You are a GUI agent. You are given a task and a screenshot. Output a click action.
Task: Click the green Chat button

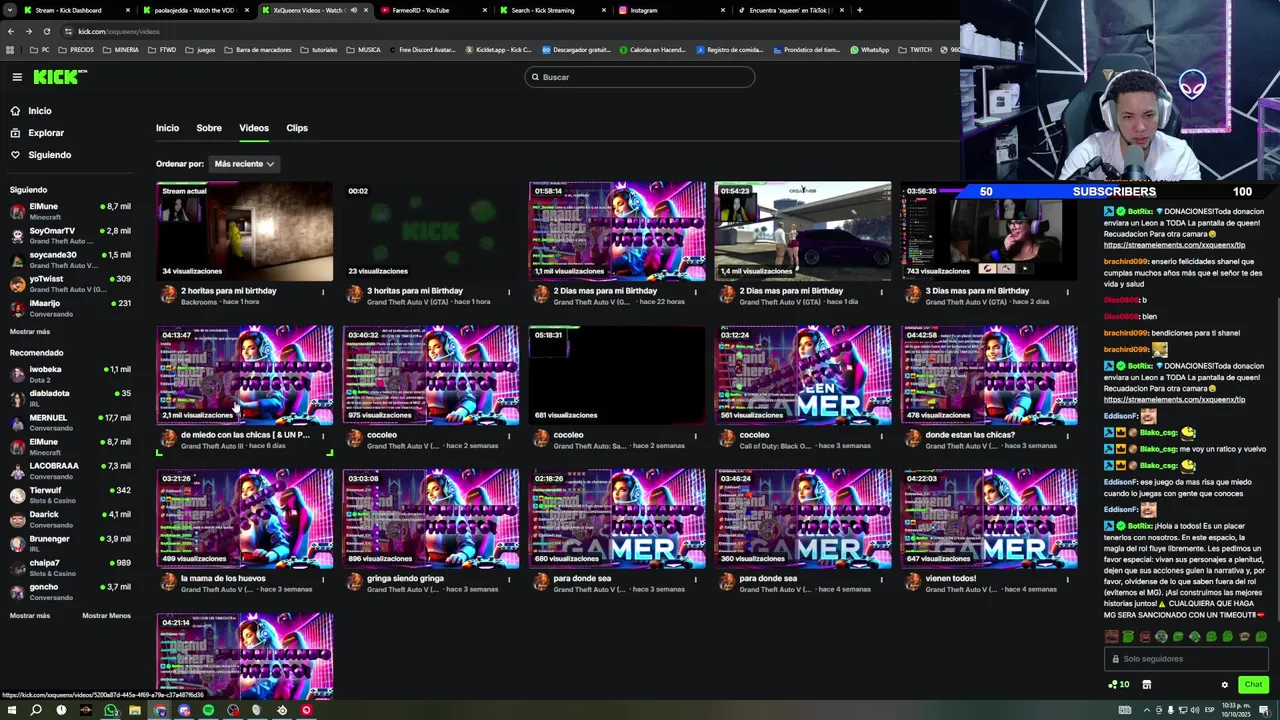[x=1253, y=685]
